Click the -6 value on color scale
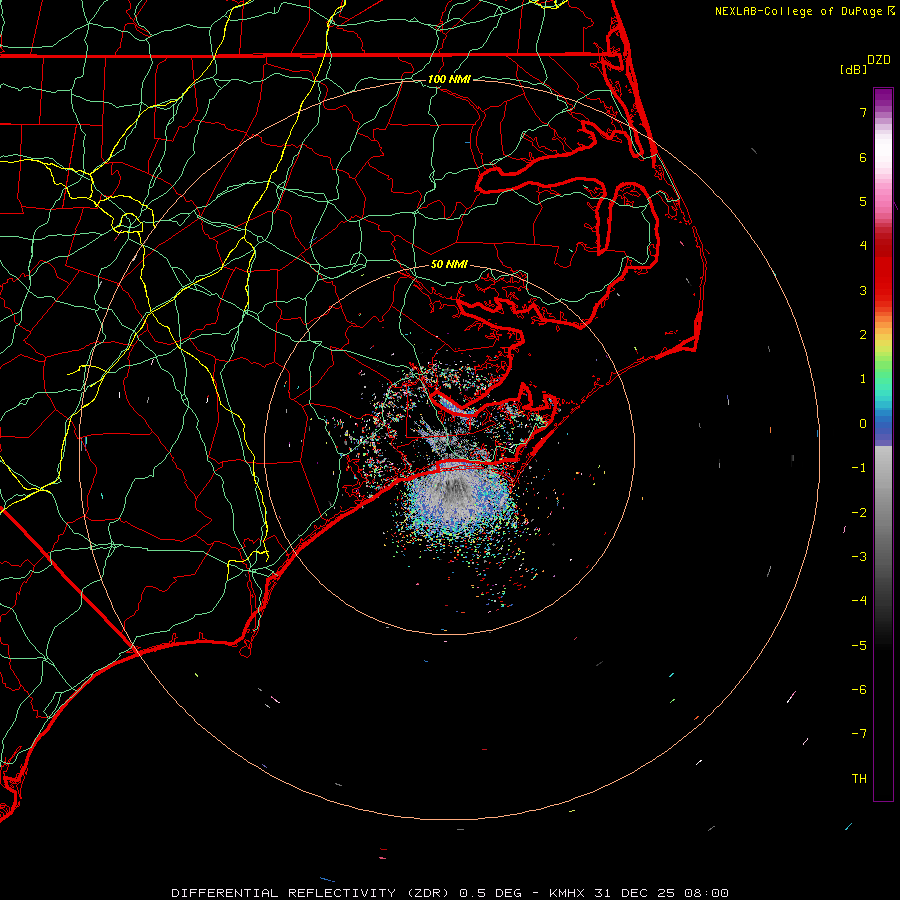This screenshot has width=900, height=900. coord(859,690)
